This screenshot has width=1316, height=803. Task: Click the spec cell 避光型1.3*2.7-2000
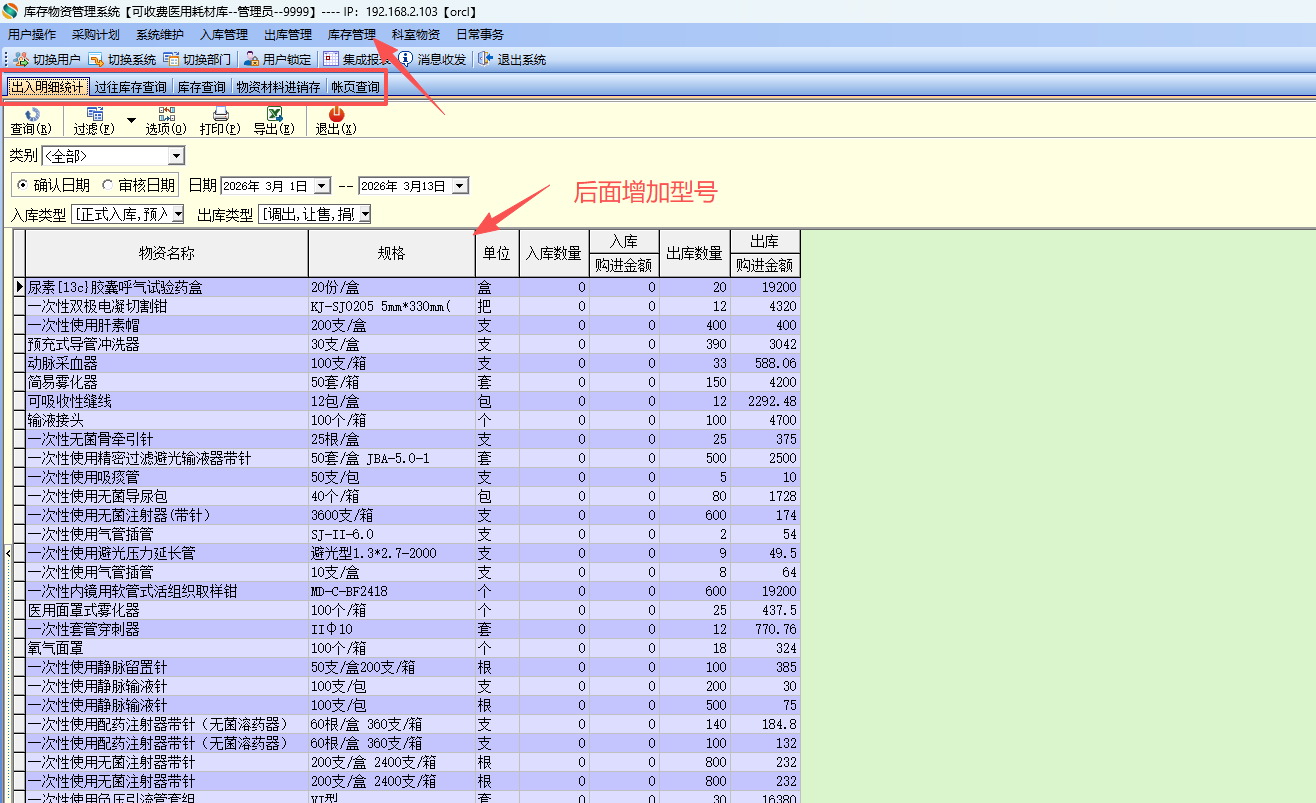(391, 553)
